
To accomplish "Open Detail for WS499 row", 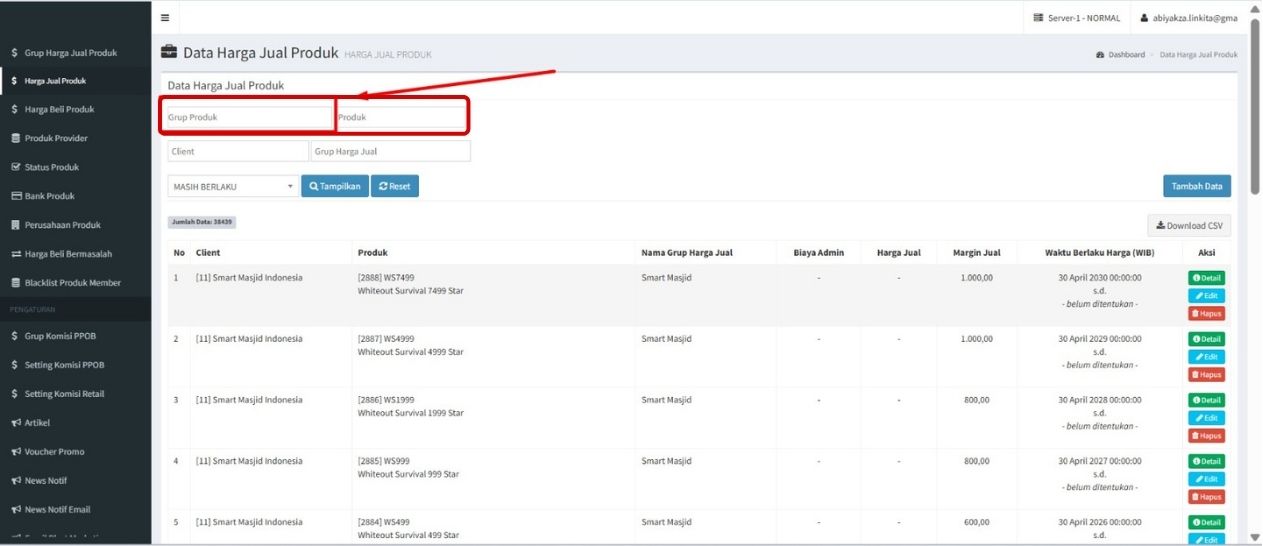I will tap(1206, 522).
